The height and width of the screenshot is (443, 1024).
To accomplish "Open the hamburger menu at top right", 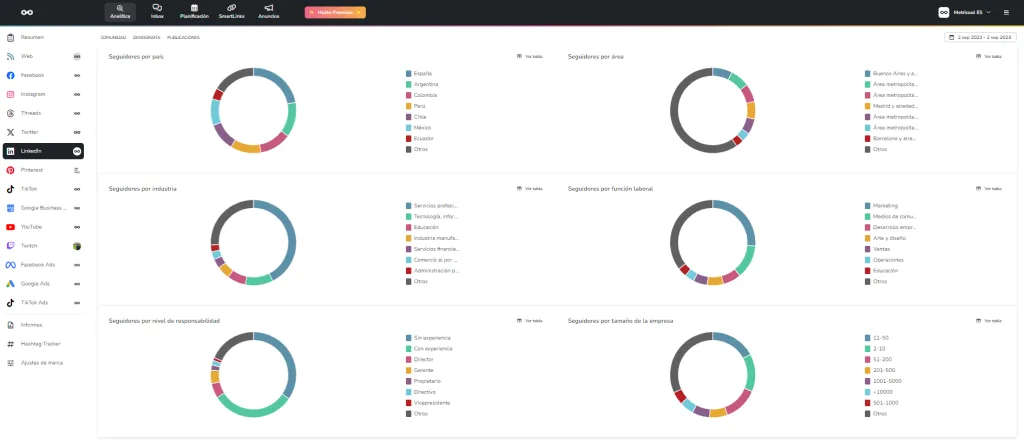I will pos(1006,12).
